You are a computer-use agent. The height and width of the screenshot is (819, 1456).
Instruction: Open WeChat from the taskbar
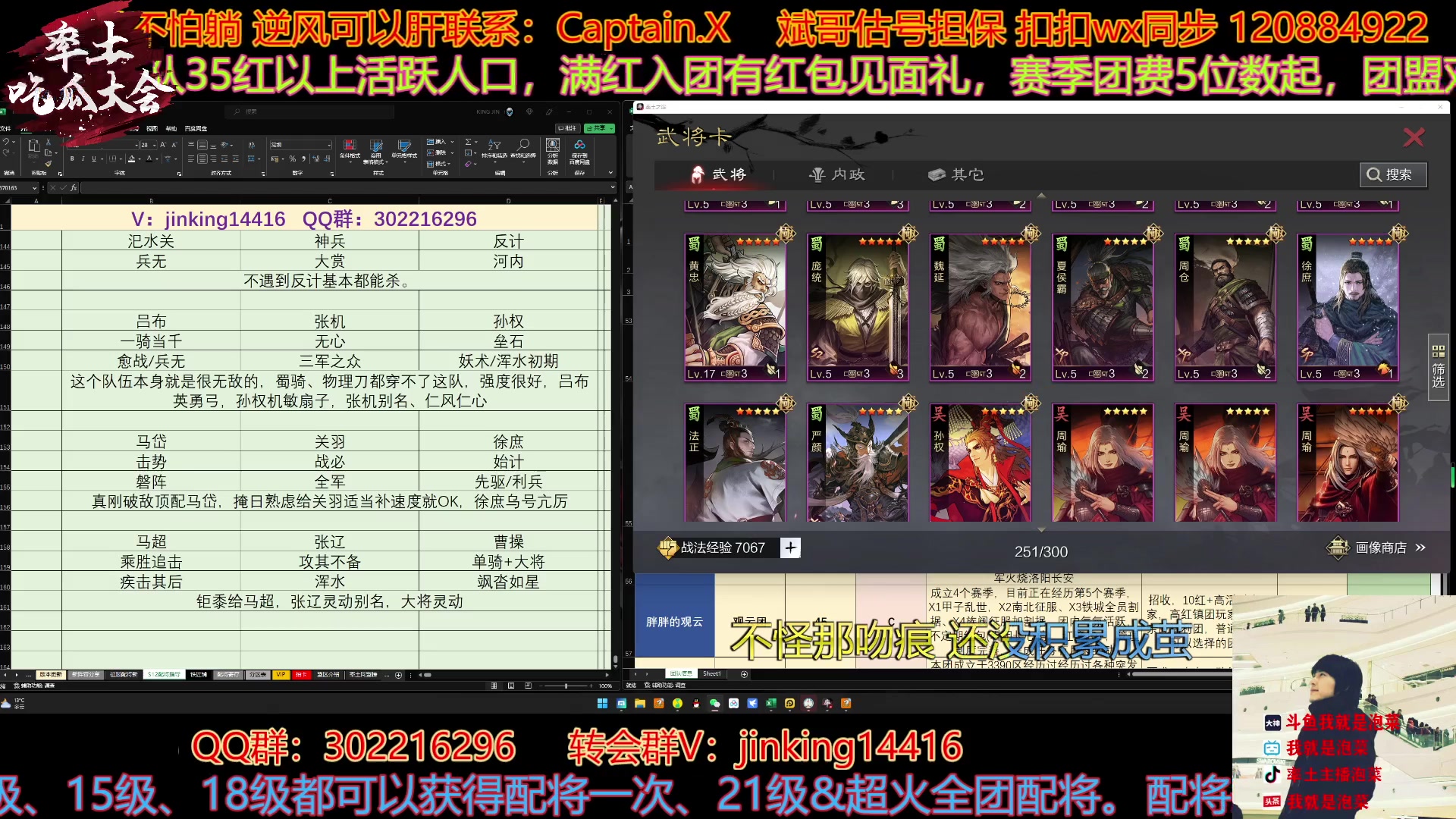tap(714, 703)
